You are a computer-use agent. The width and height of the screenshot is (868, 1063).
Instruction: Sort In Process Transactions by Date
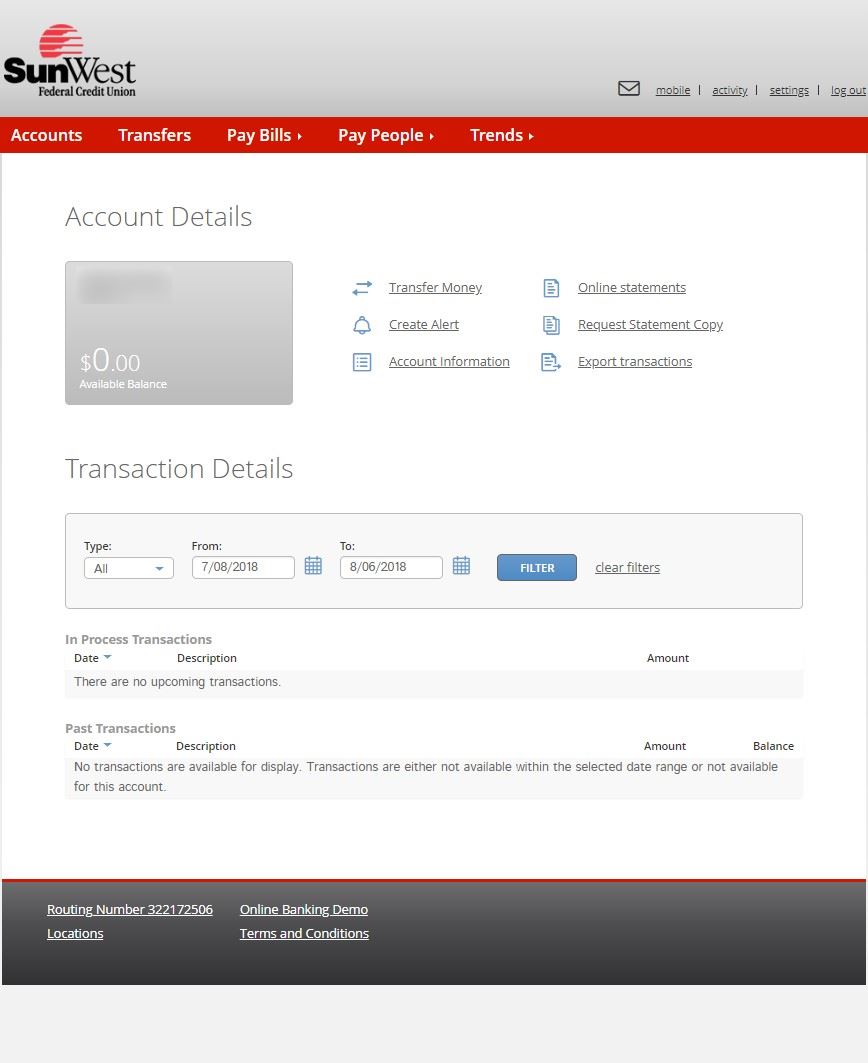92,658
